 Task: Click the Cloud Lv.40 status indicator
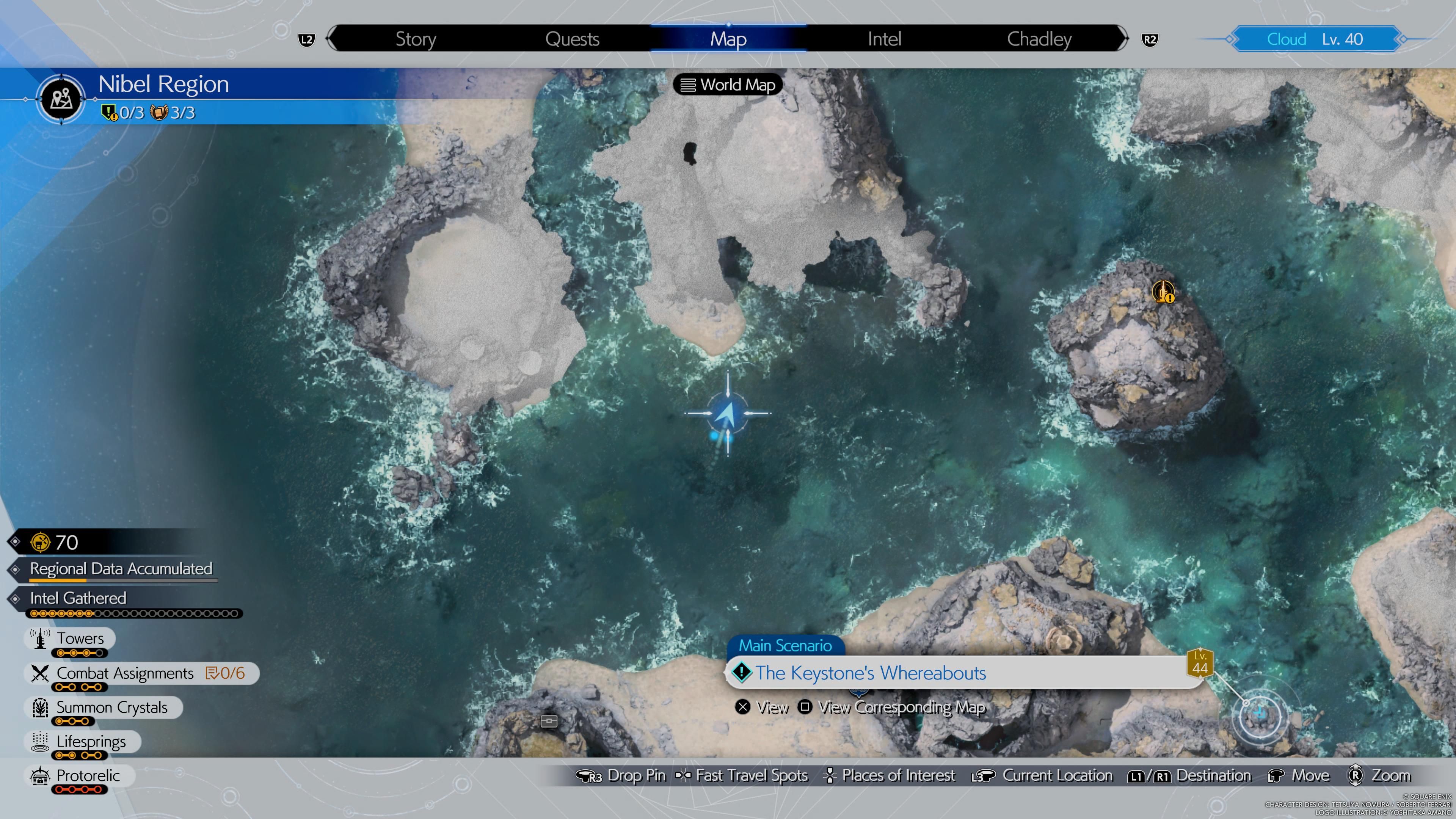coord(1319,39)
